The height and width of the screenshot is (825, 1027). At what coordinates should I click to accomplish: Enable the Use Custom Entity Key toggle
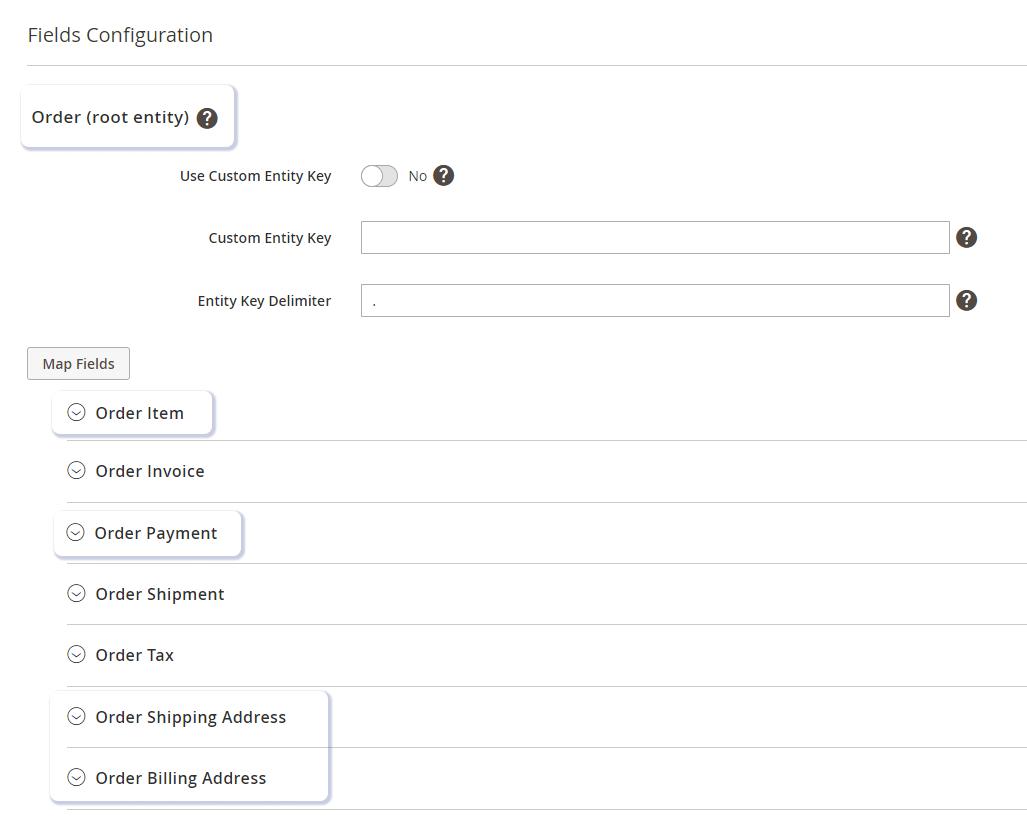click(379, 175)
